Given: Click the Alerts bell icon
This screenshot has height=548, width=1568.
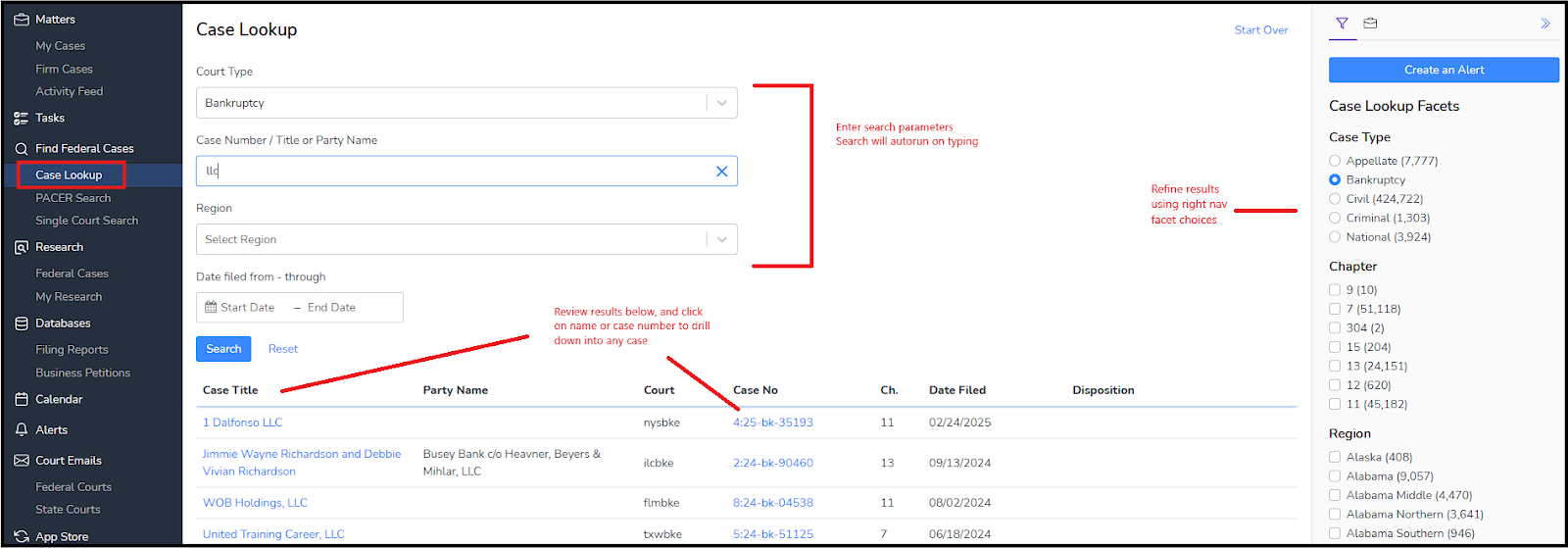Looking at the screenshot, I should point(22,429).
